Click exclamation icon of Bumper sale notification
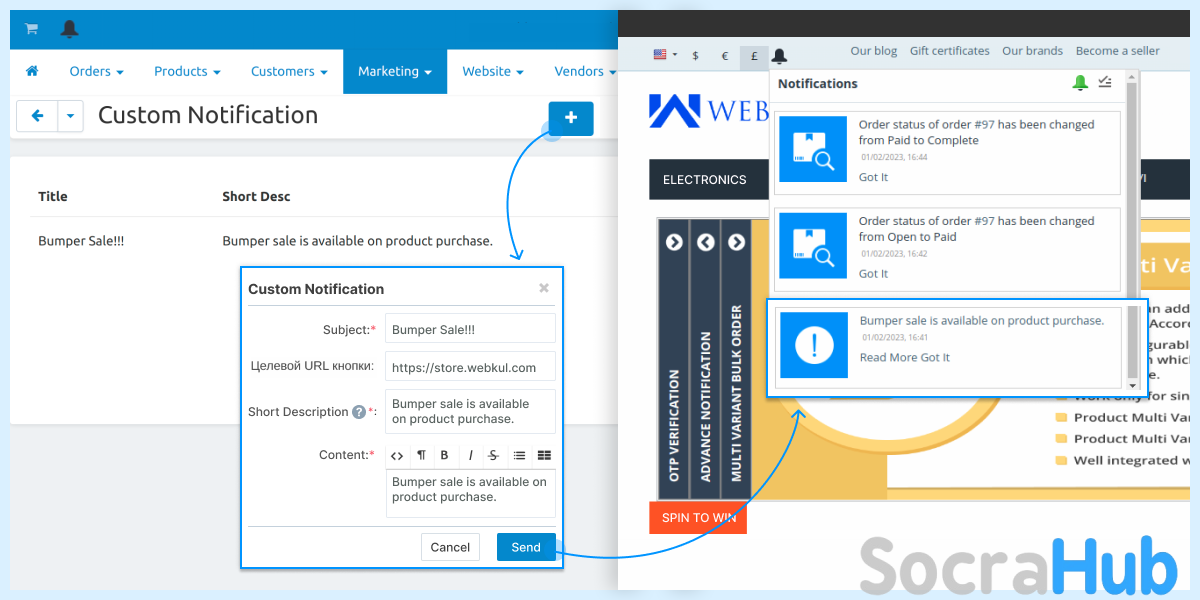 tap(814, 345)
